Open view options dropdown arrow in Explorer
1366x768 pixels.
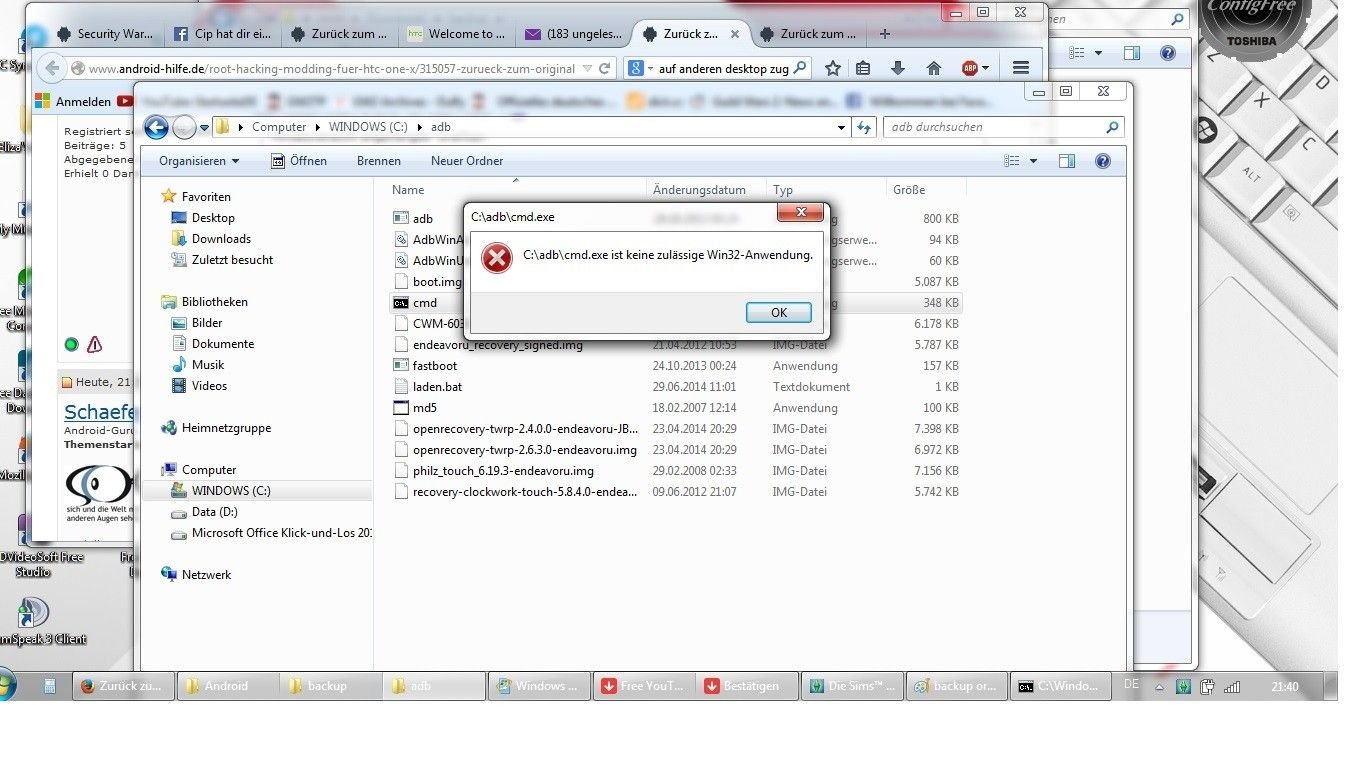(x=1033, y=161)
